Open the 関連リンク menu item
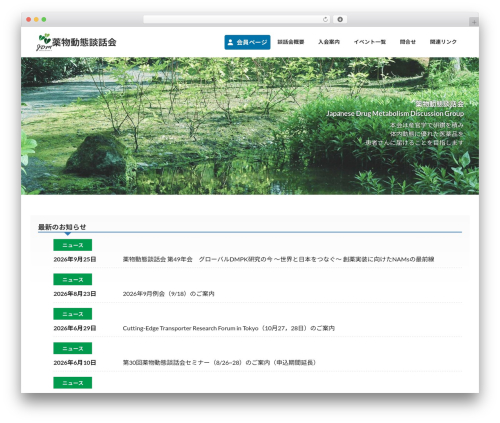Viewport: 500px width, 423px height. coord(443,42)
